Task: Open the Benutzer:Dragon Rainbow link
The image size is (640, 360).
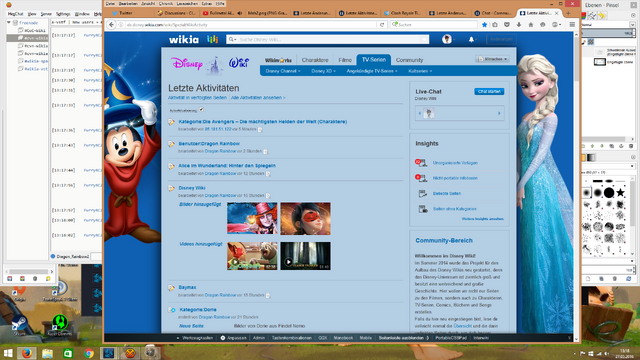Action: coord(209,144)
